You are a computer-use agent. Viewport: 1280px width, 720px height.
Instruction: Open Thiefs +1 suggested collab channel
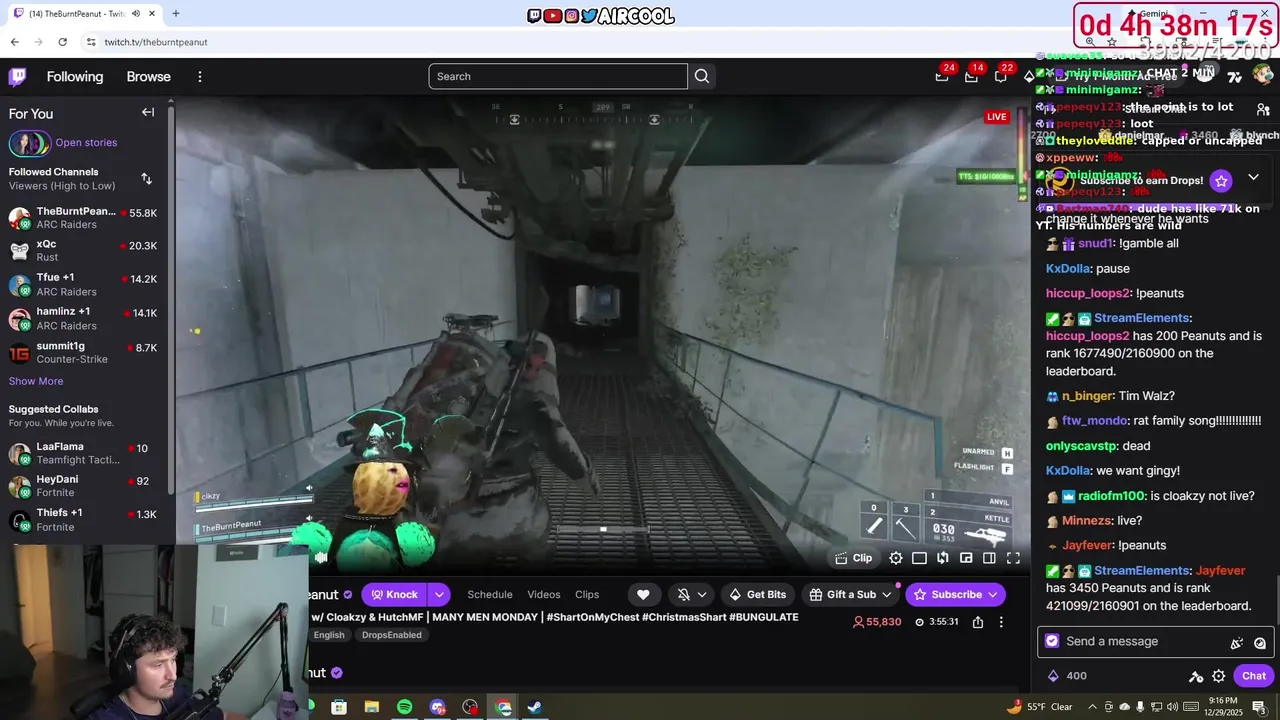coord(83,520)
